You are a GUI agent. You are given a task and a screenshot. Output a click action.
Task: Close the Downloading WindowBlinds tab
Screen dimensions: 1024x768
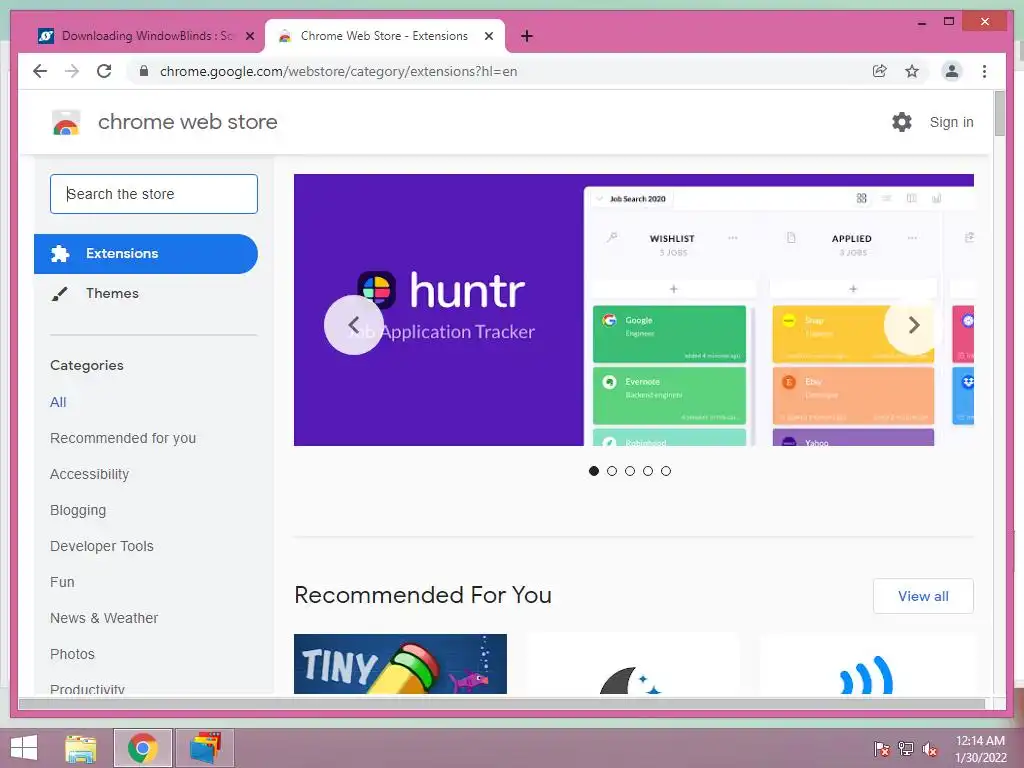249,36
